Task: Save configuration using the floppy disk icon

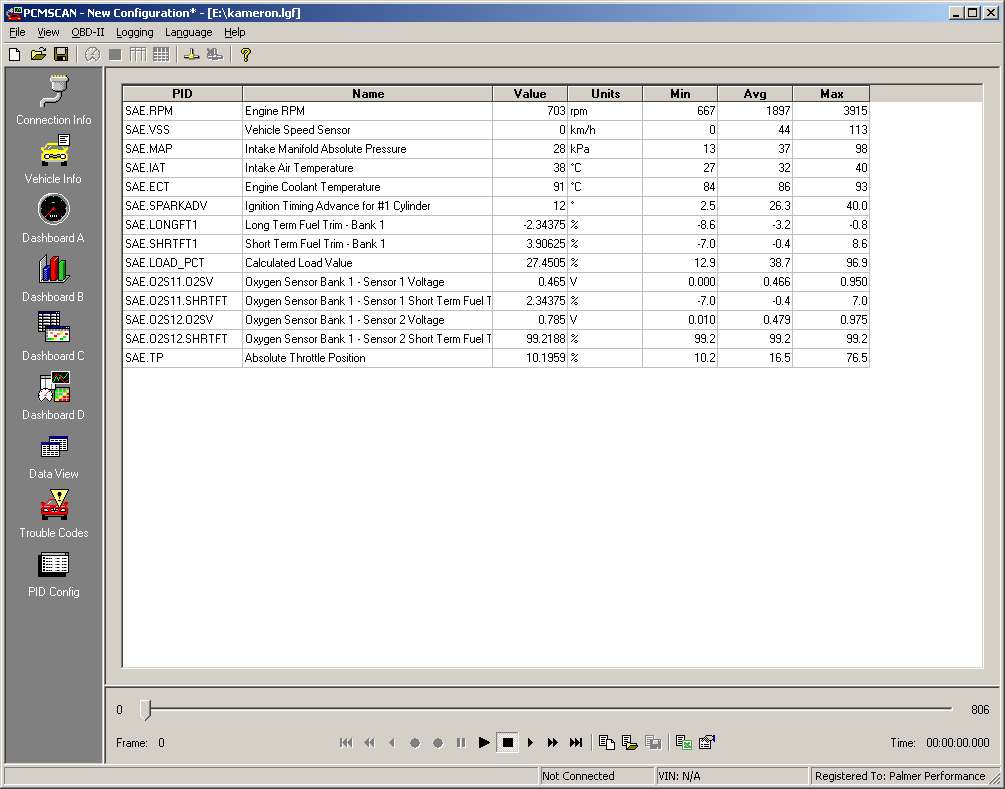Action: pyautogui.click(x=61, y=54)
